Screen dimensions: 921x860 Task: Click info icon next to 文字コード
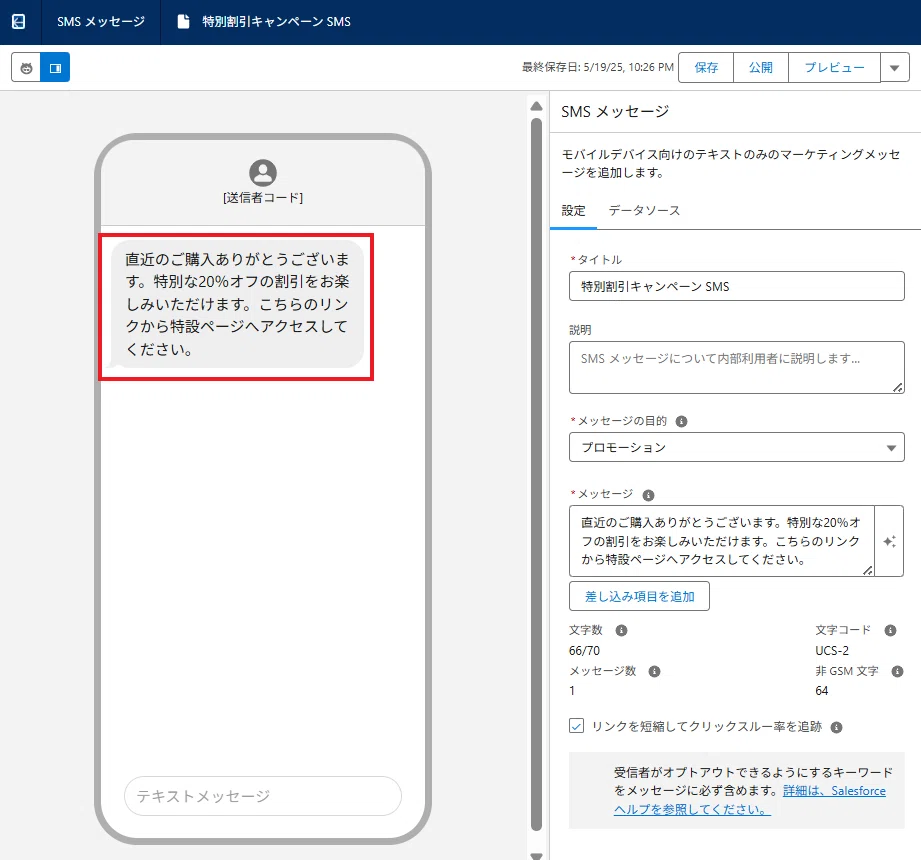pos(890,630)
